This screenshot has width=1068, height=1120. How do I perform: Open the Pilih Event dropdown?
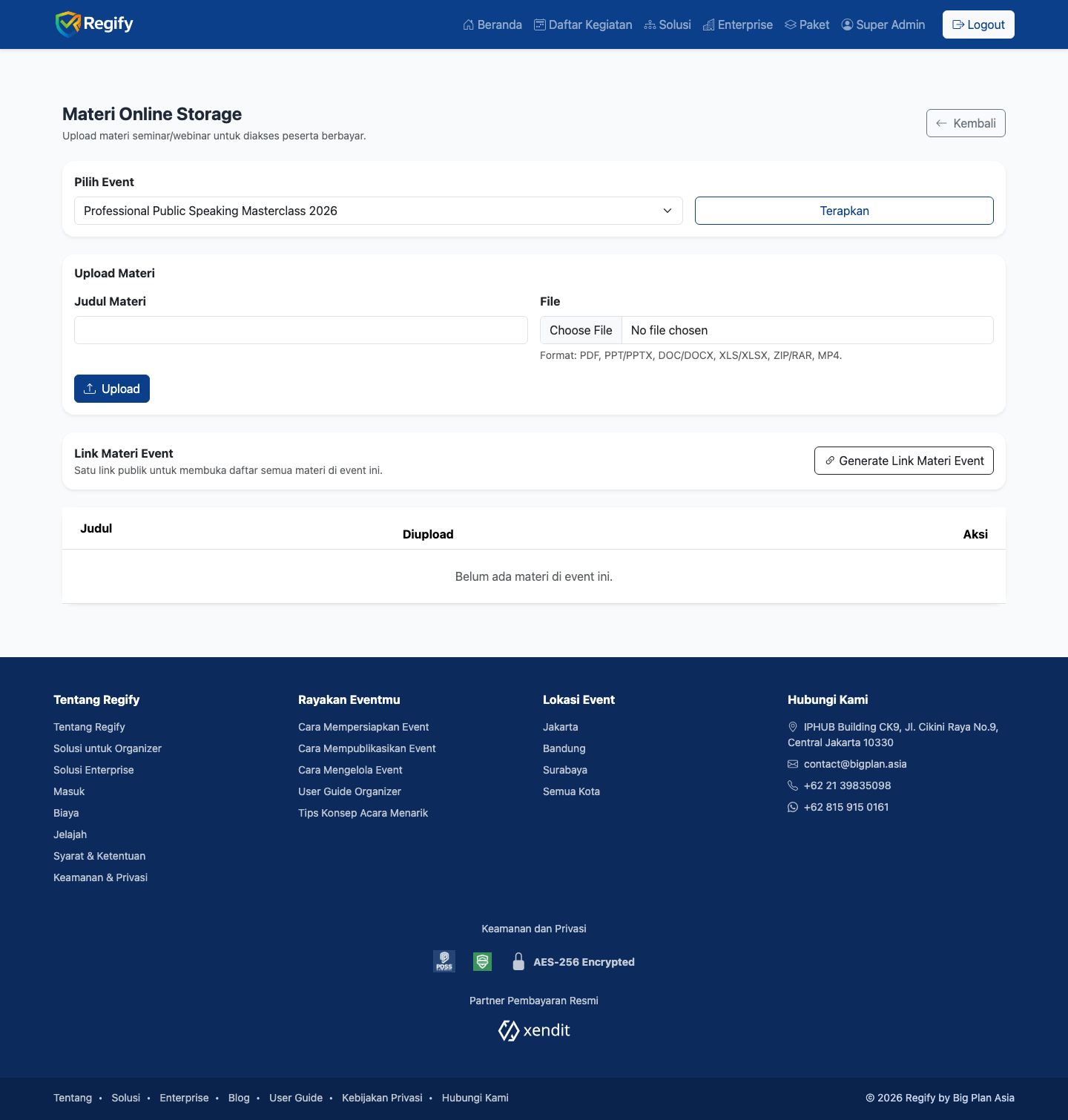[378, 211]
